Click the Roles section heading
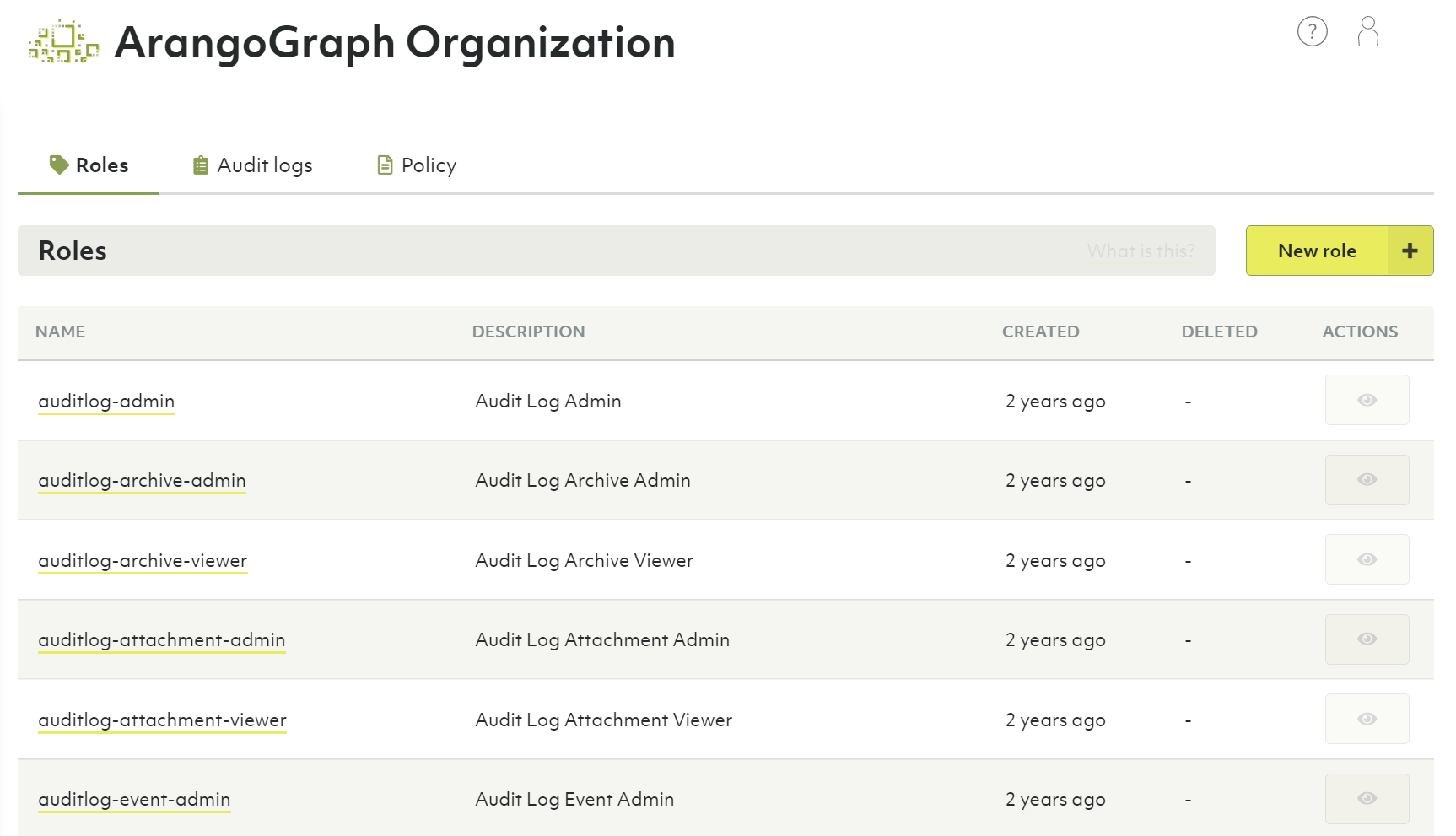This screenshot has height=836, width=1456. point(73,251)
